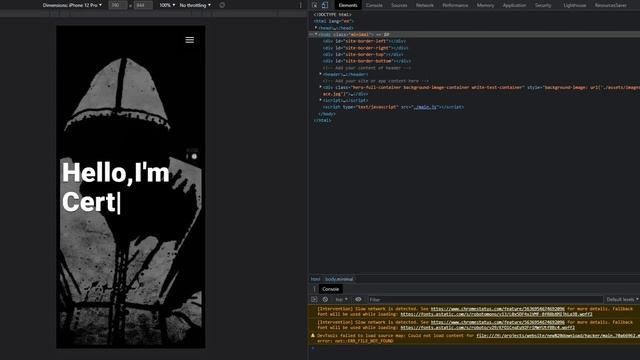Select the Console drawer tab
Image resolution: width=640 pixels, height=360 pixels.
click(x=330, y=289)
